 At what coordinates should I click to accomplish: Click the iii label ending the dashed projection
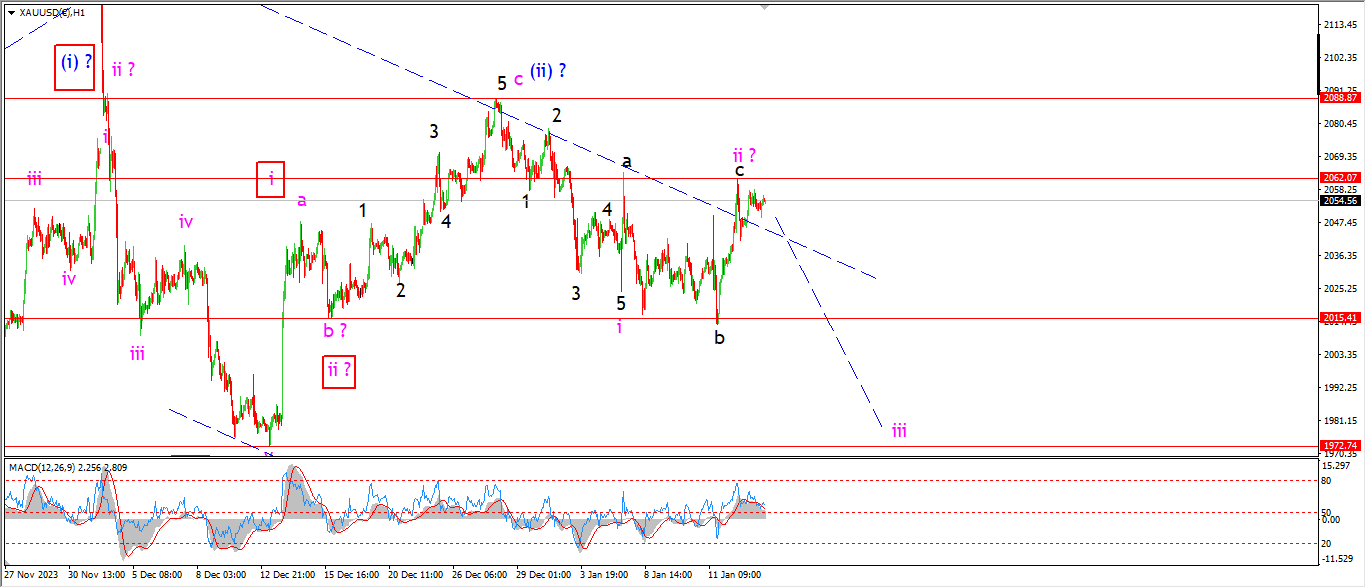click(x=899, y=430)
